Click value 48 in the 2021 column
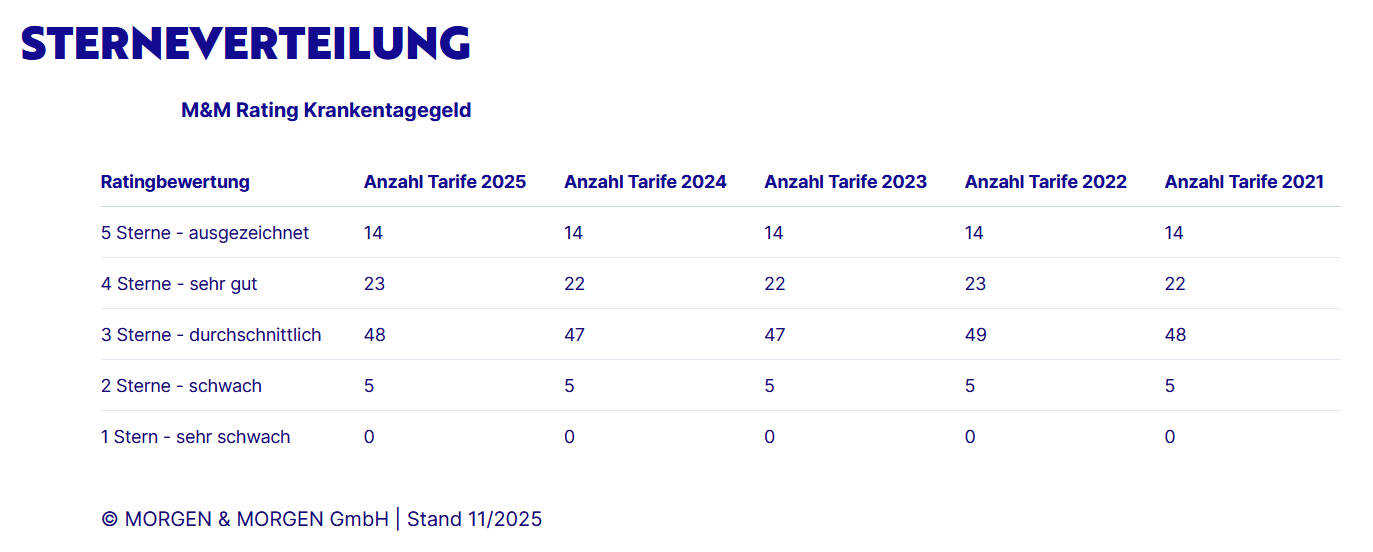 [x=1175, y=335]
